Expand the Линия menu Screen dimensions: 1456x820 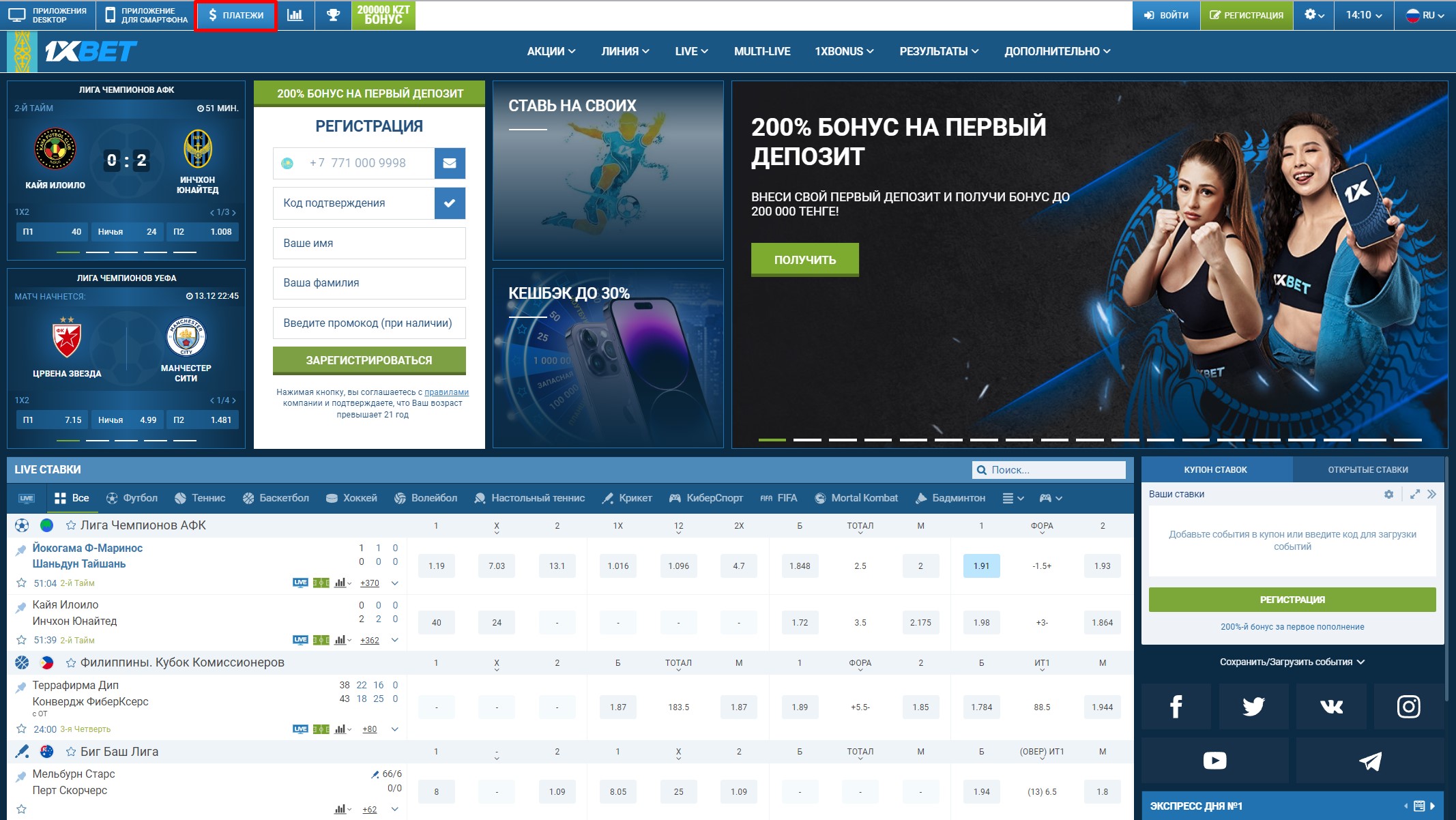click(625, 51)
